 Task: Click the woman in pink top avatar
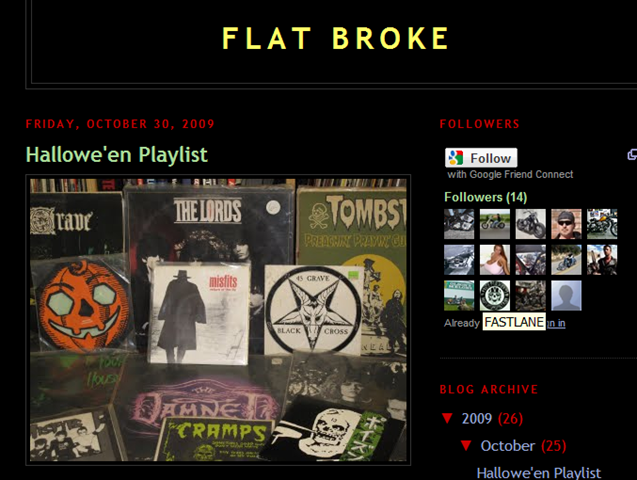(x=494, y=259)
